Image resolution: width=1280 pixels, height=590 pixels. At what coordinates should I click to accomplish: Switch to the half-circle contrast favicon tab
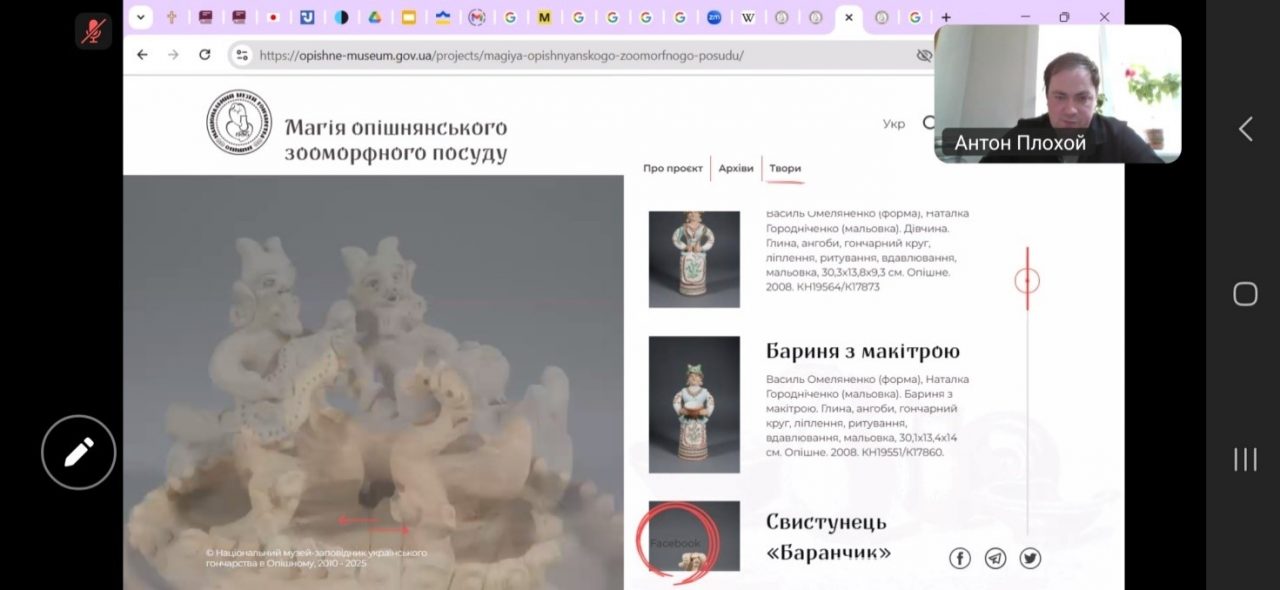341,17
